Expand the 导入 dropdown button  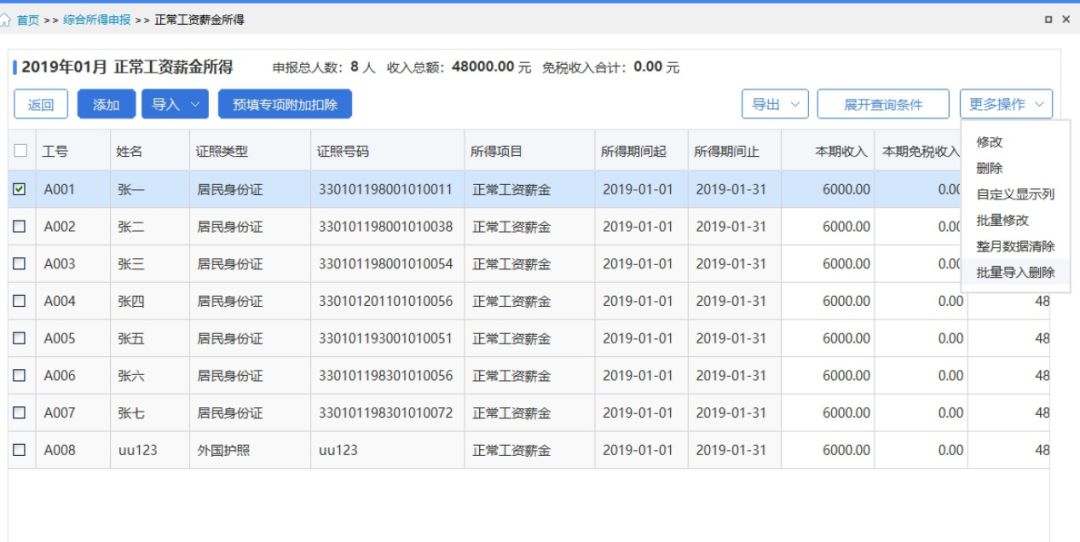coord(175,104)
